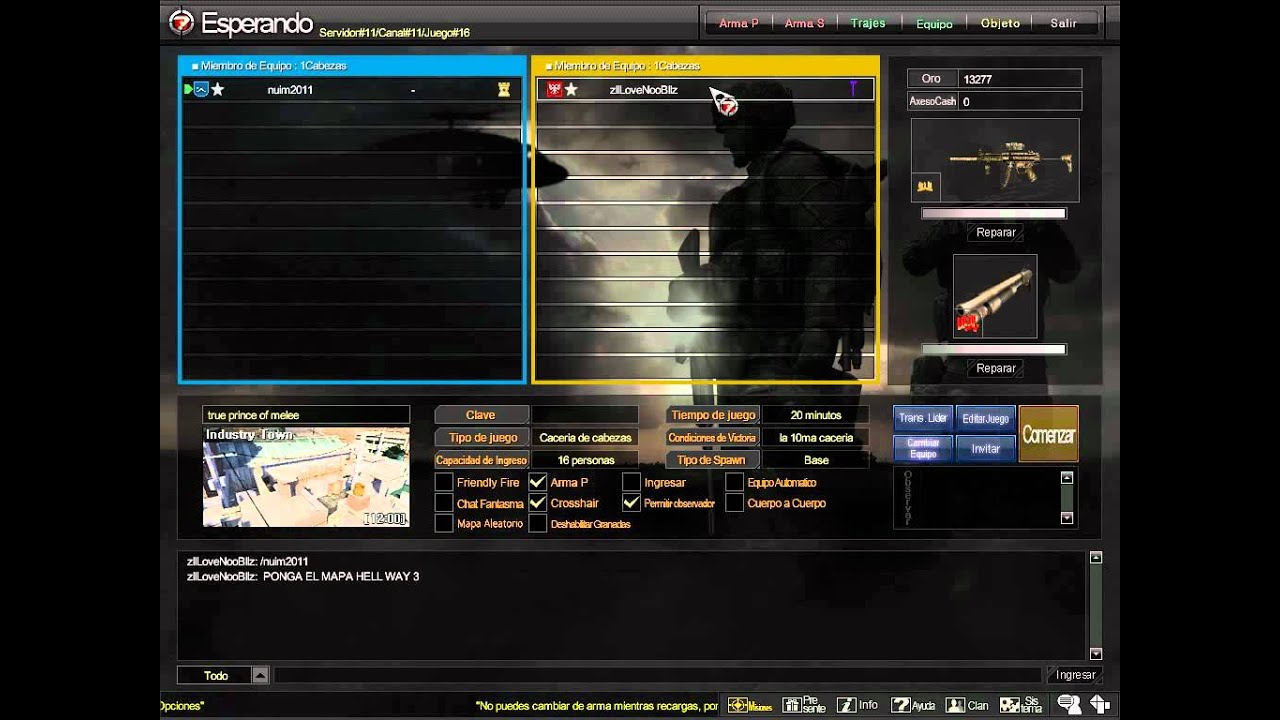Viewport: 1280px width, 720px height.
Task: Enable the Equipo Automatico checkbox
Action: 735,482
